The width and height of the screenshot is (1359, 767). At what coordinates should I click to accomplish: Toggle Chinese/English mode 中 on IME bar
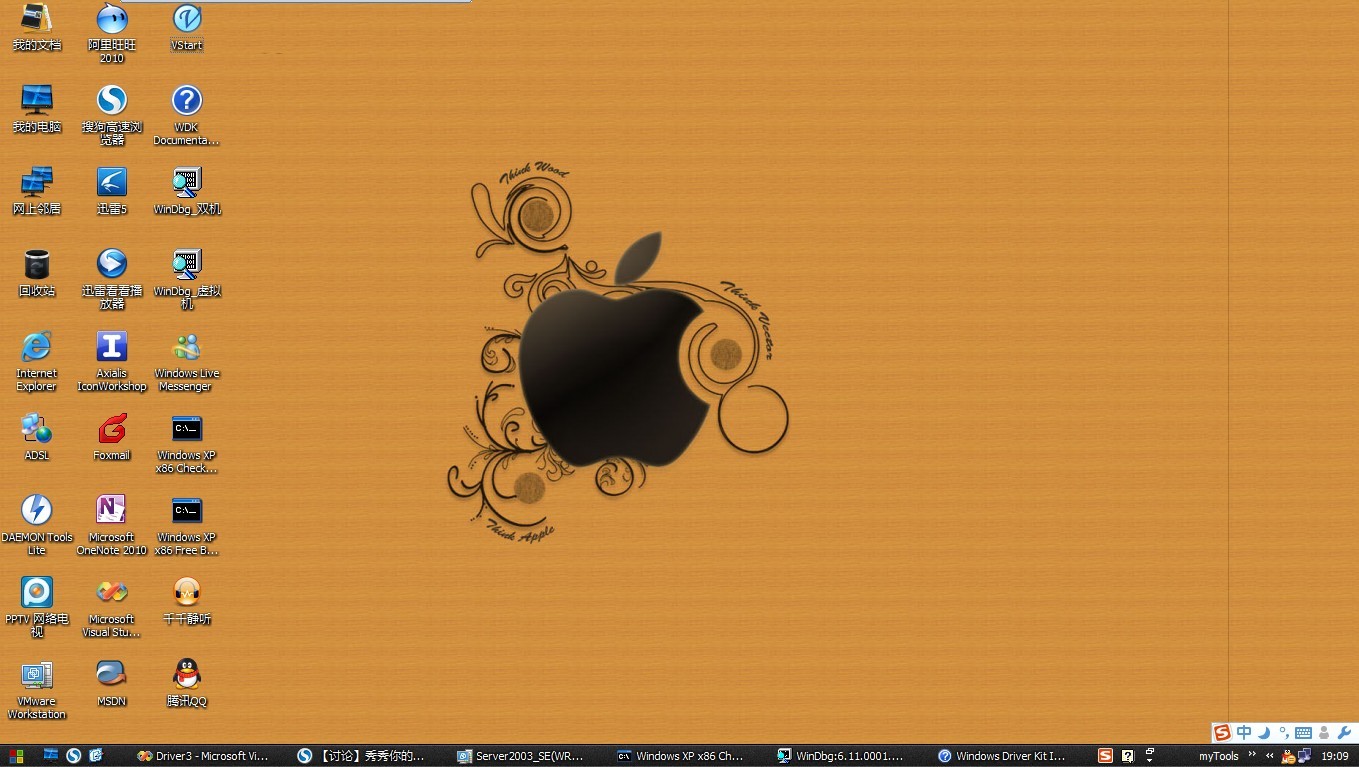[1244, 733]
